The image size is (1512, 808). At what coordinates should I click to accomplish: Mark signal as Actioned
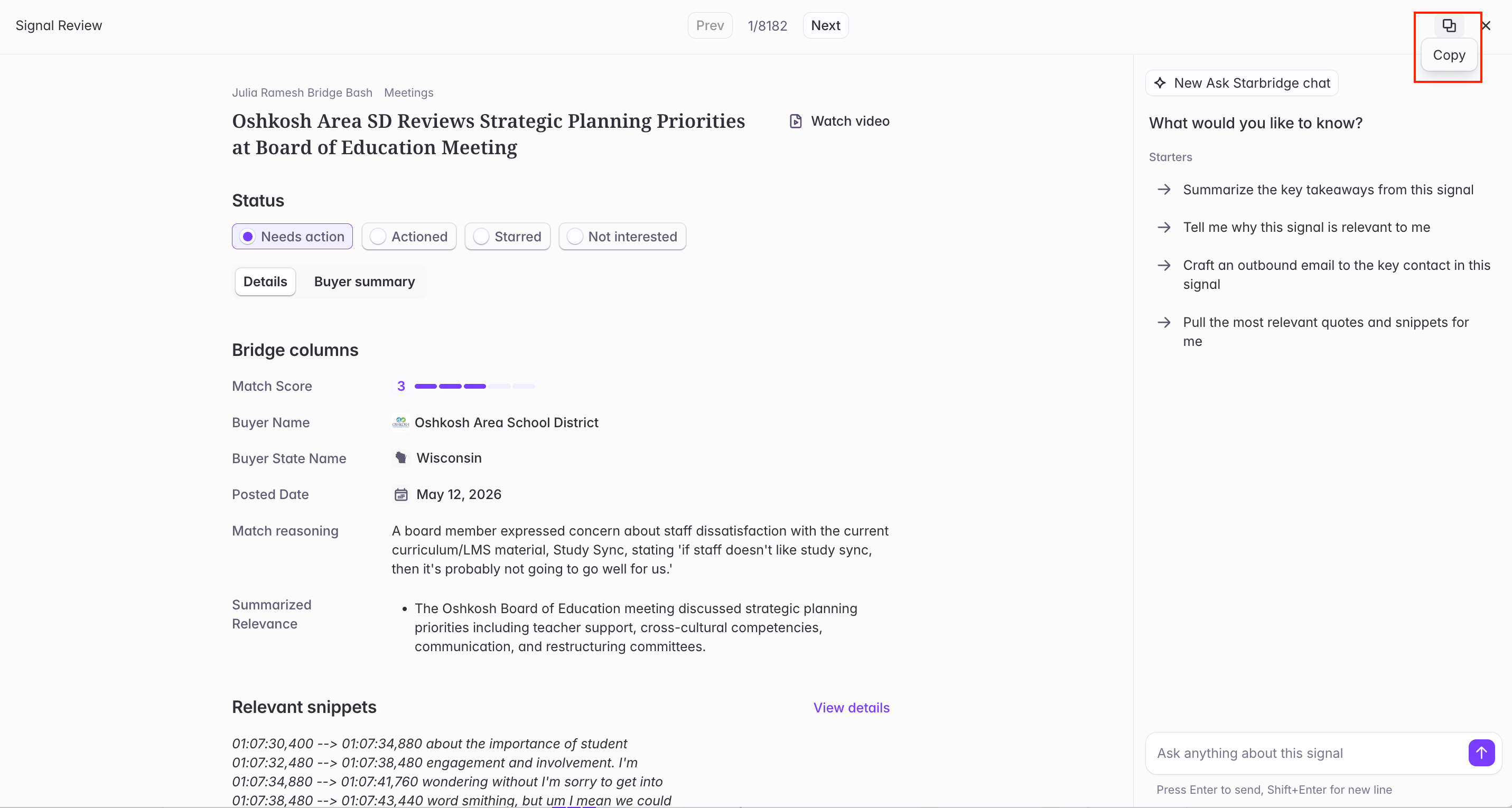[x=409, y=237]
